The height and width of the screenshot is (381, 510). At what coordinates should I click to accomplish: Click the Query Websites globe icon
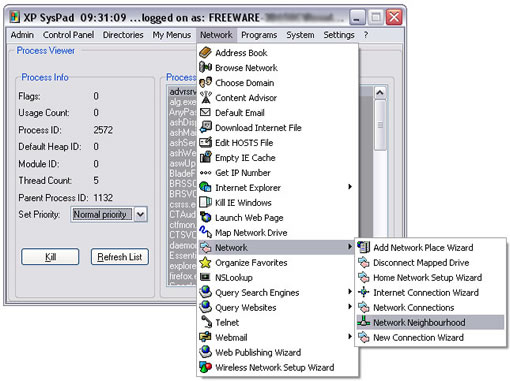[x=205, y=307]
